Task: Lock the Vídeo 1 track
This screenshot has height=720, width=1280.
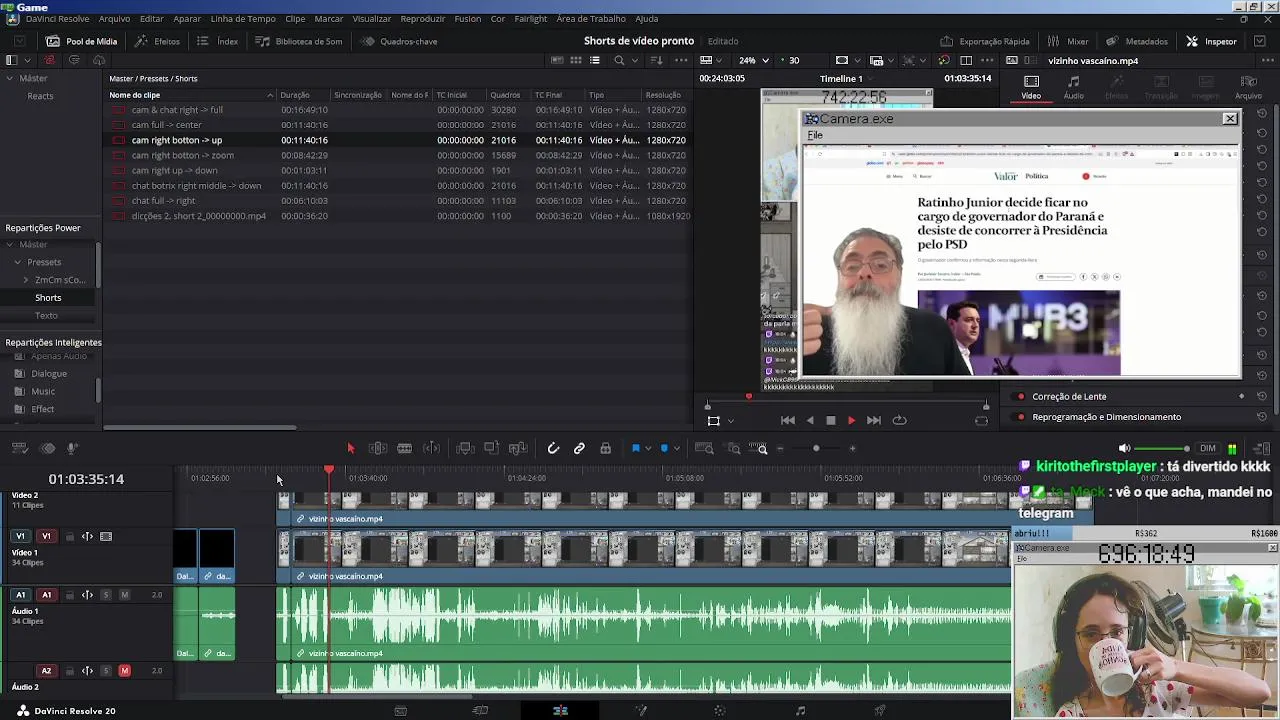Action: coord(69,537)
